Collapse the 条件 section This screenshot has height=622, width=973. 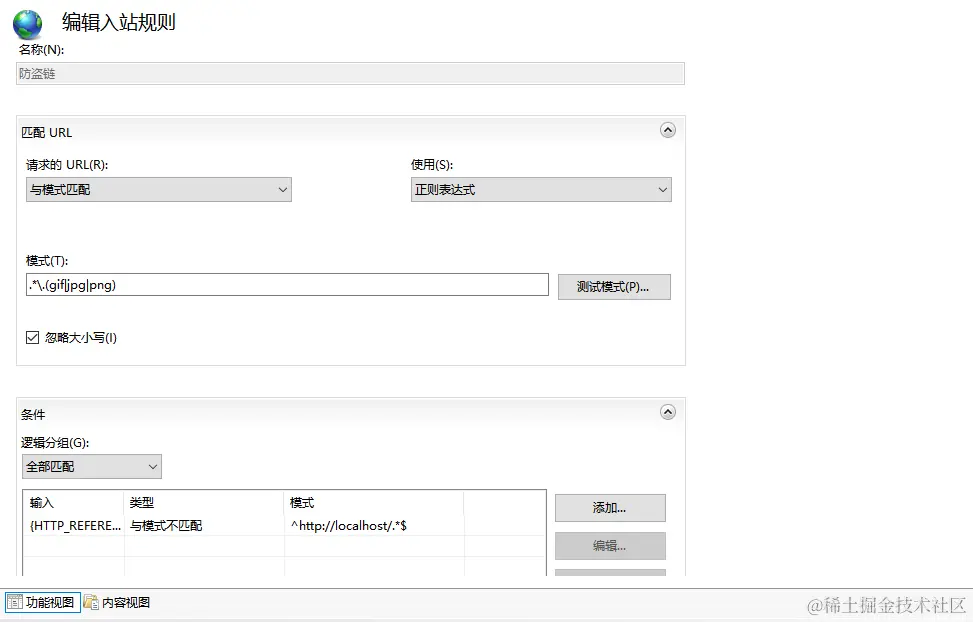(668, 412)
